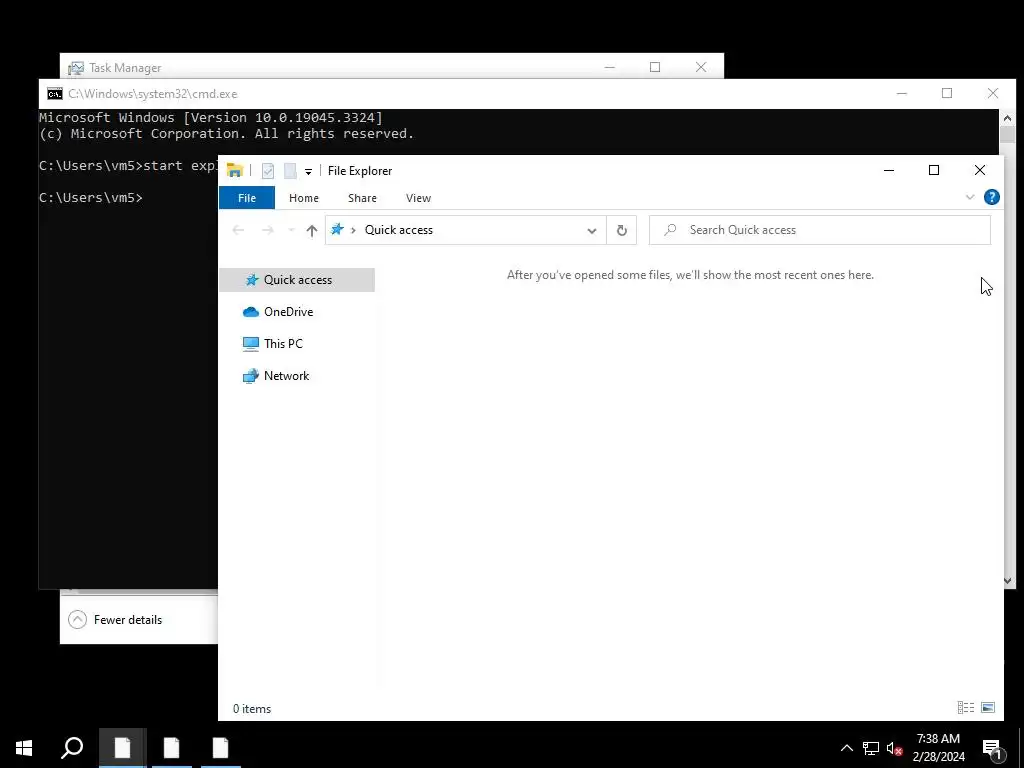This screenshot has height=768, width=1024.
Task: Open the taskbar clock and date
Action: tap(938, 748)
